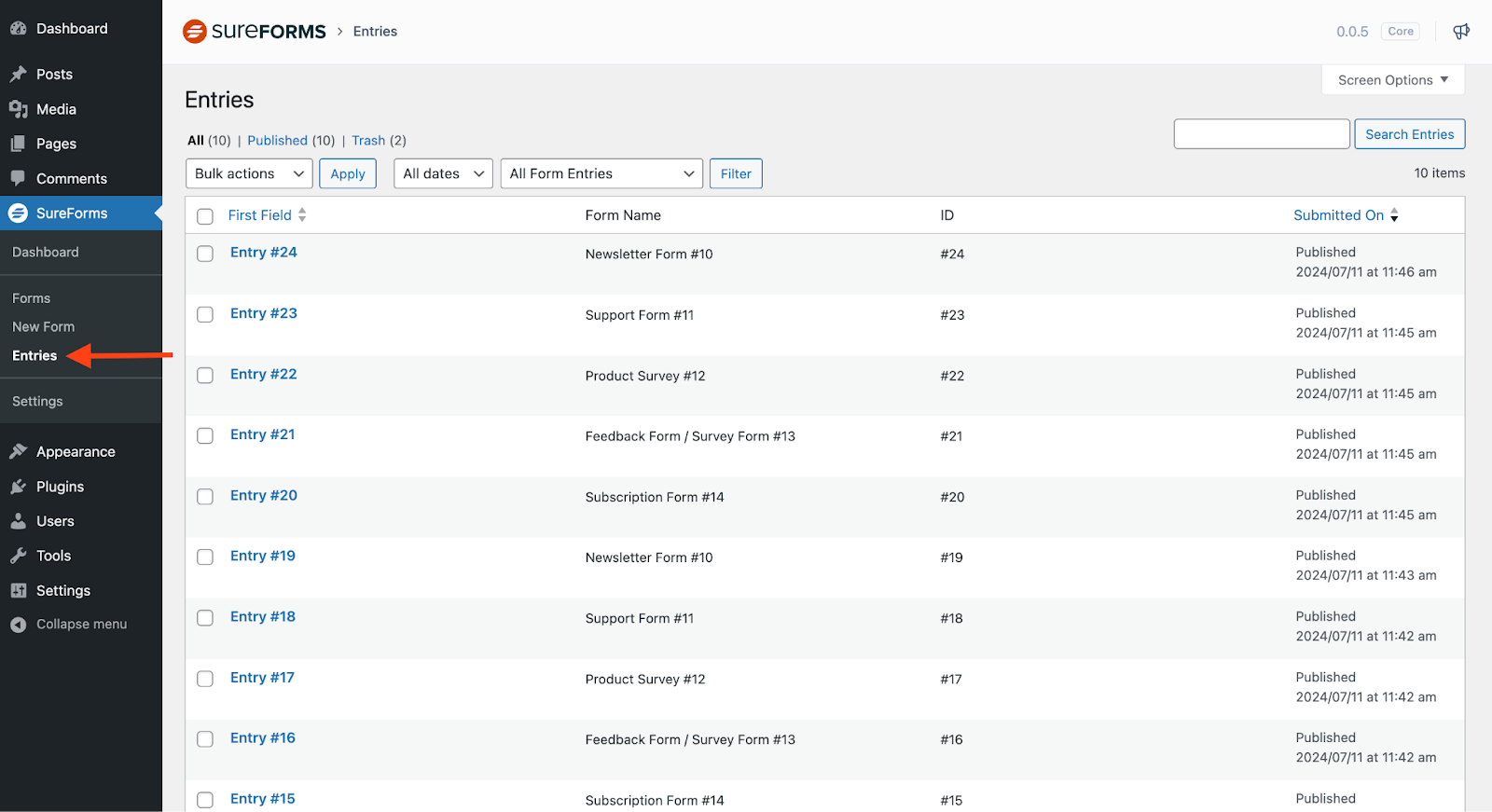This screenshot has width=1492, height=812.
Task: Check the box for Entry #24
Action: click(205, 254)
